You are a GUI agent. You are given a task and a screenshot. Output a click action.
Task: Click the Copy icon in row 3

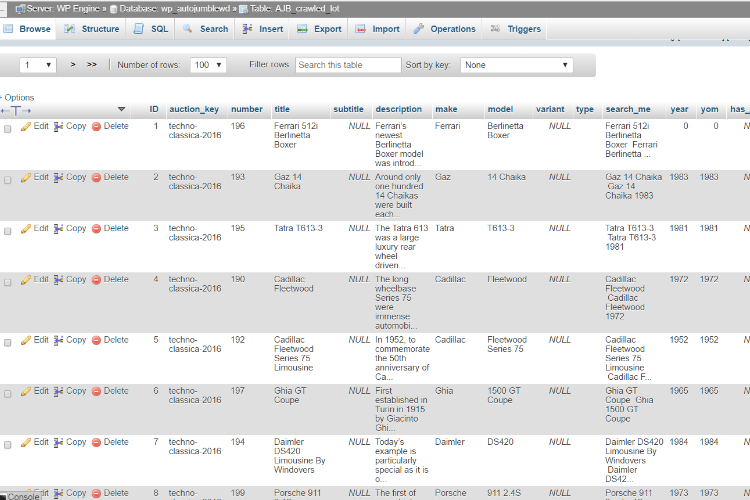pos(58,229)
